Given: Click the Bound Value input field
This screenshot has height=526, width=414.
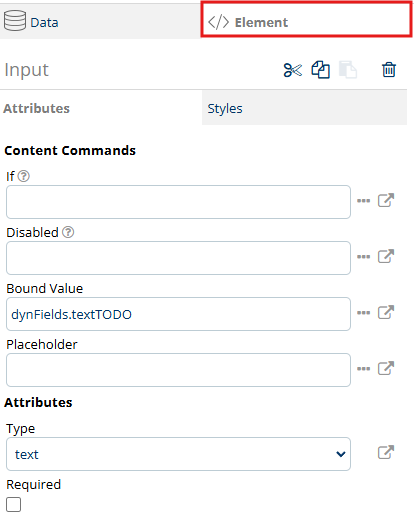Looking at the screenshot, I should (x=178, y=314).
